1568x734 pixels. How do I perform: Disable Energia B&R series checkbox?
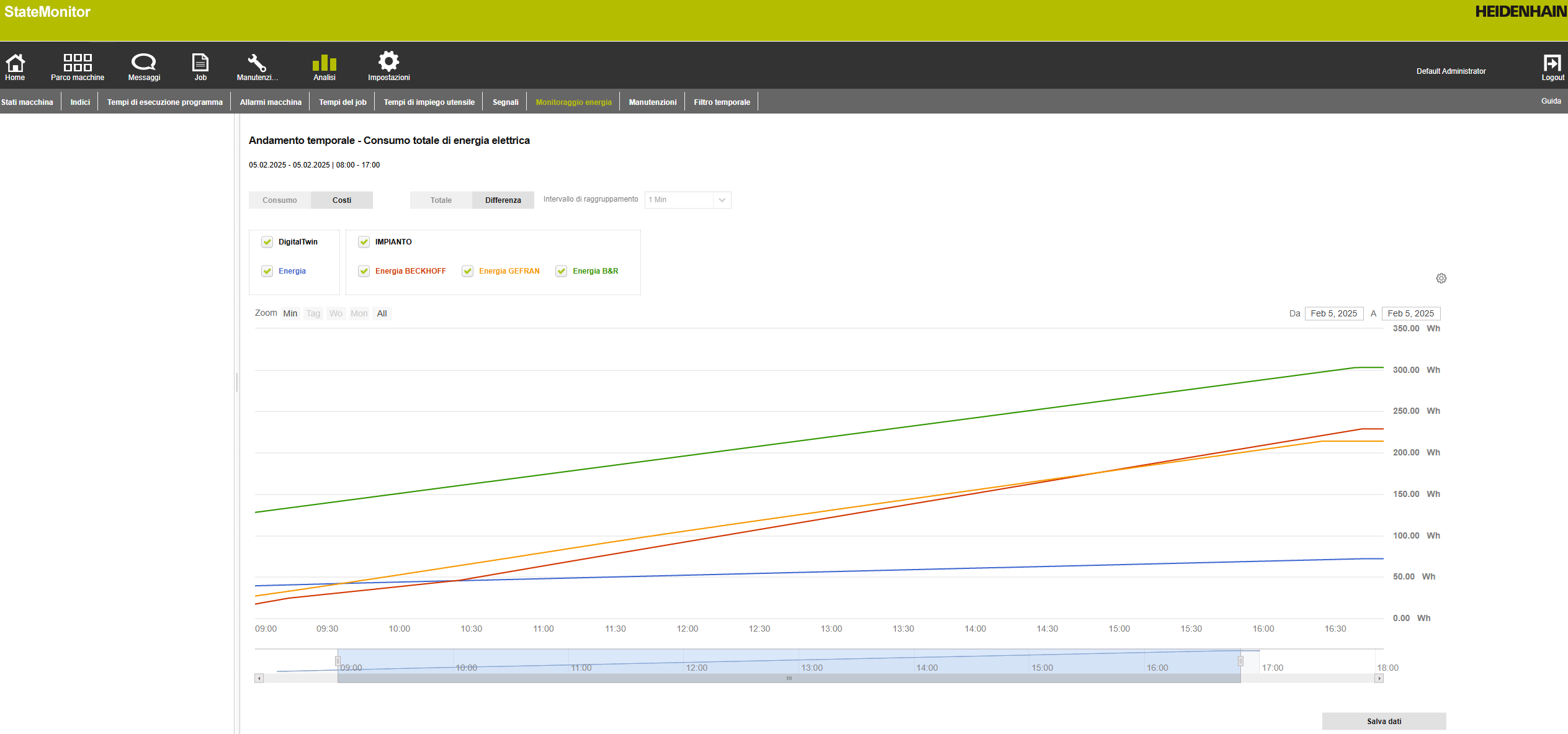coord(562,271)
